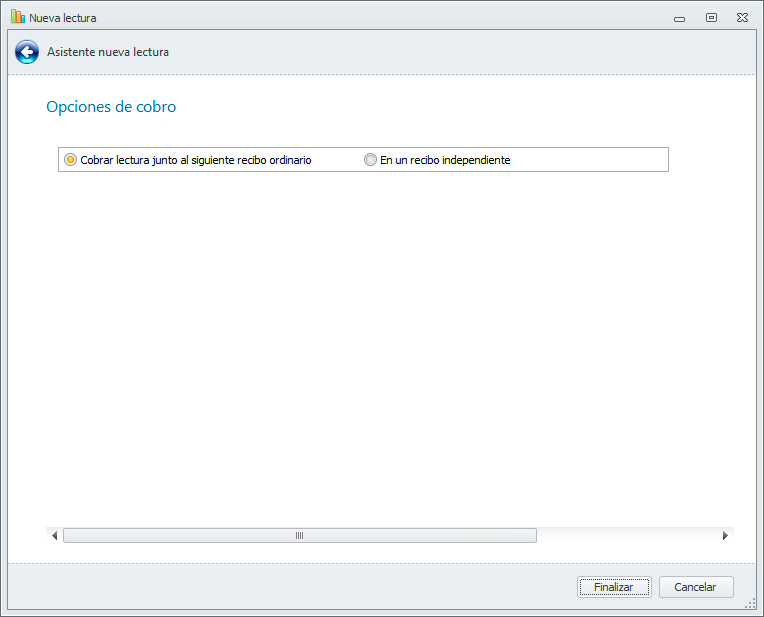This screenshot has width=764, height=617.
Task: Minimize the Nueva lectura window
Action: [679, 19]
